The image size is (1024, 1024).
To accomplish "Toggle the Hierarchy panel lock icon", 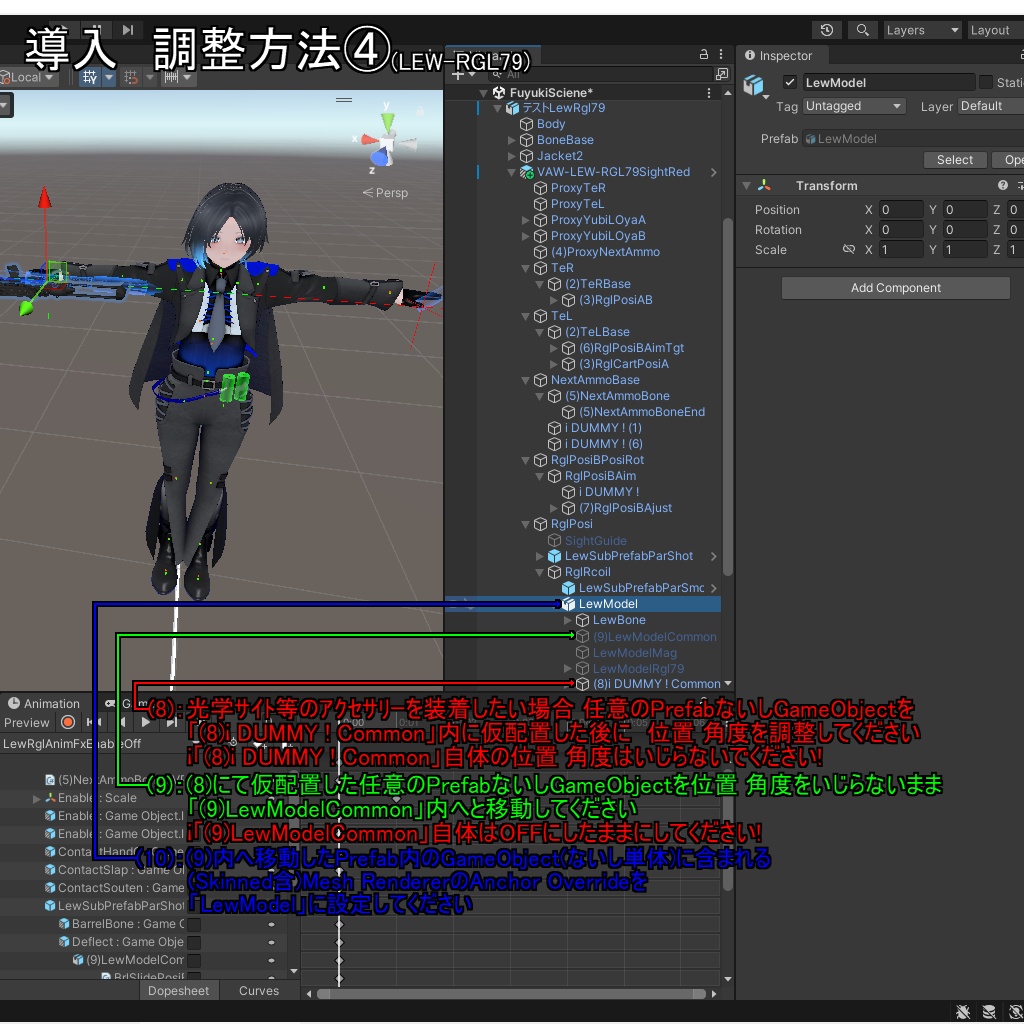I will click(703, 54).
